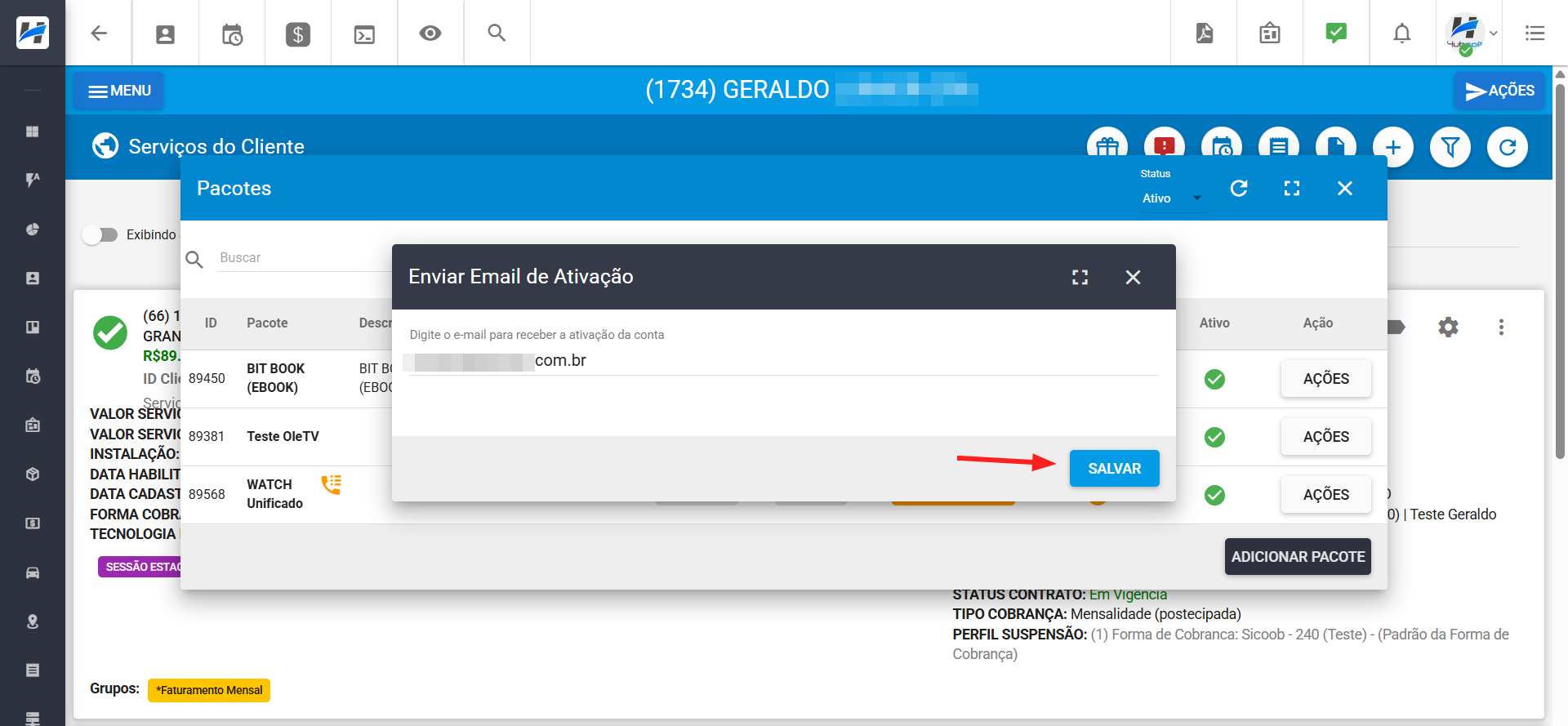The width and height of the screenshot is (1568, 726).
Task: Refresh Serviços do Cliente list
Action: pyautogui.click(x=1508, y=147)
